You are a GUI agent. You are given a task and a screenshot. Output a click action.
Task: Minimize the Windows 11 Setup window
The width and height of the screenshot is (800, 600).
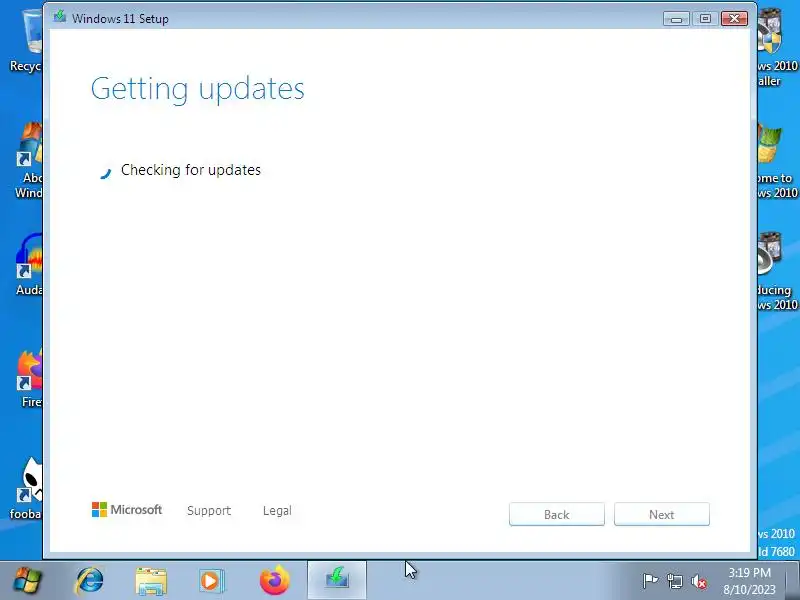[677, 19]
